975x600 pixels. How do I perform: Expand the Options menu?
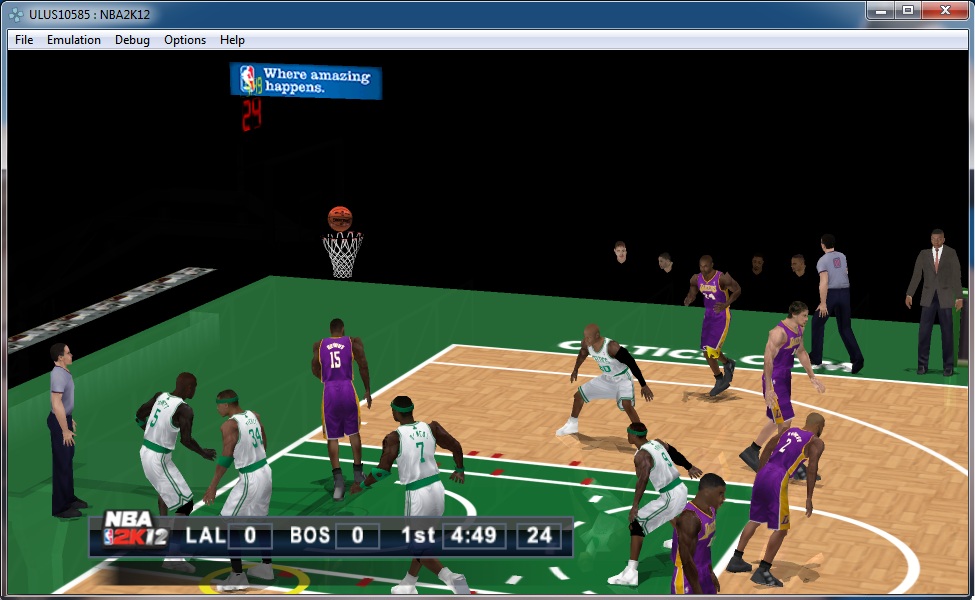[x=185, y=40]
